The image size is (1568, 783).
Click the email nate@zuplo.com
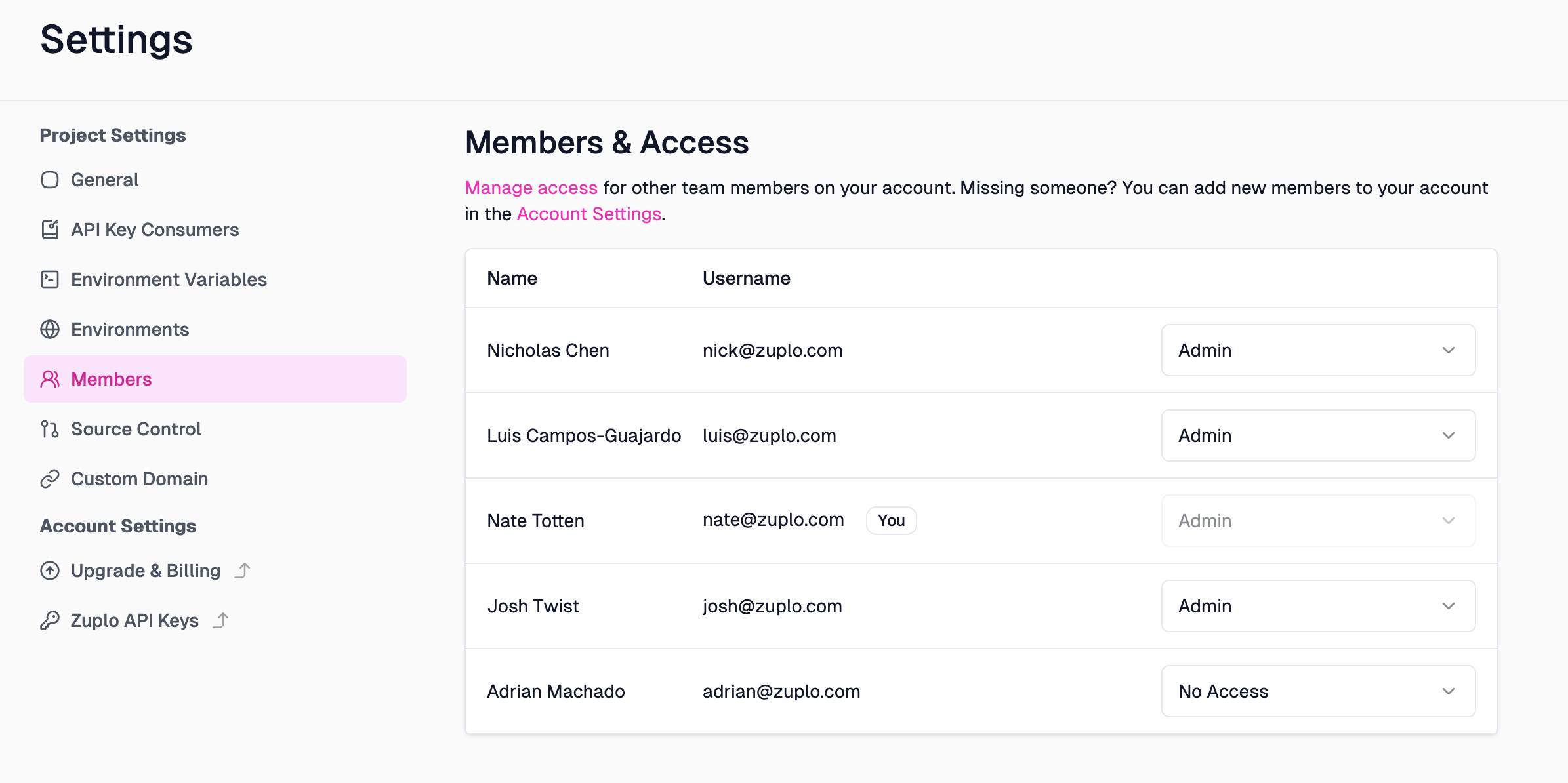click(773, 520)
